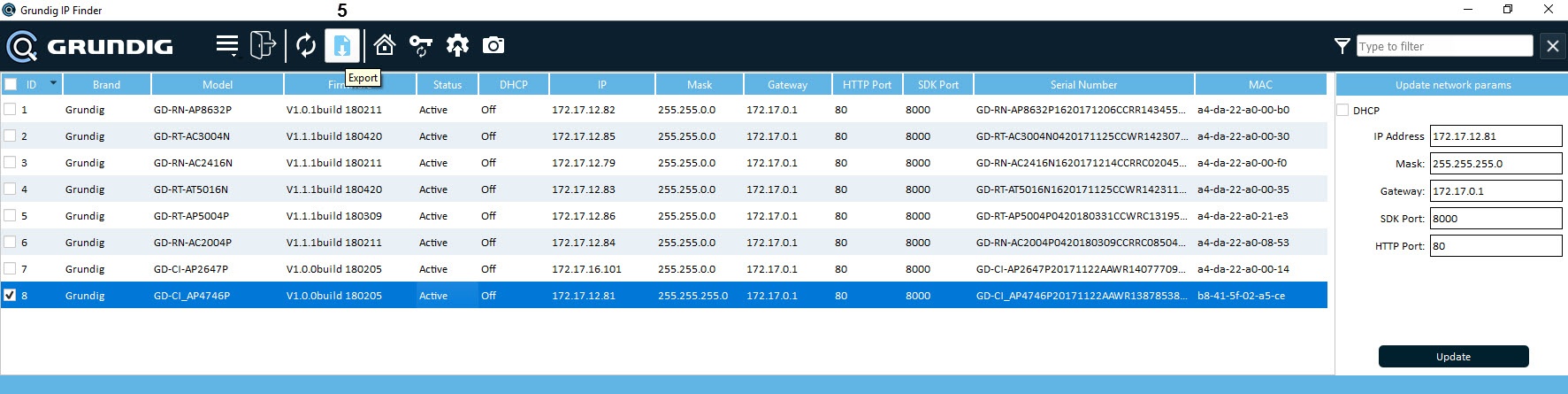Image resolution: width=1568 pixels, height=394 pixels.
Task: Click the key password reset icon
Action: 421,45
